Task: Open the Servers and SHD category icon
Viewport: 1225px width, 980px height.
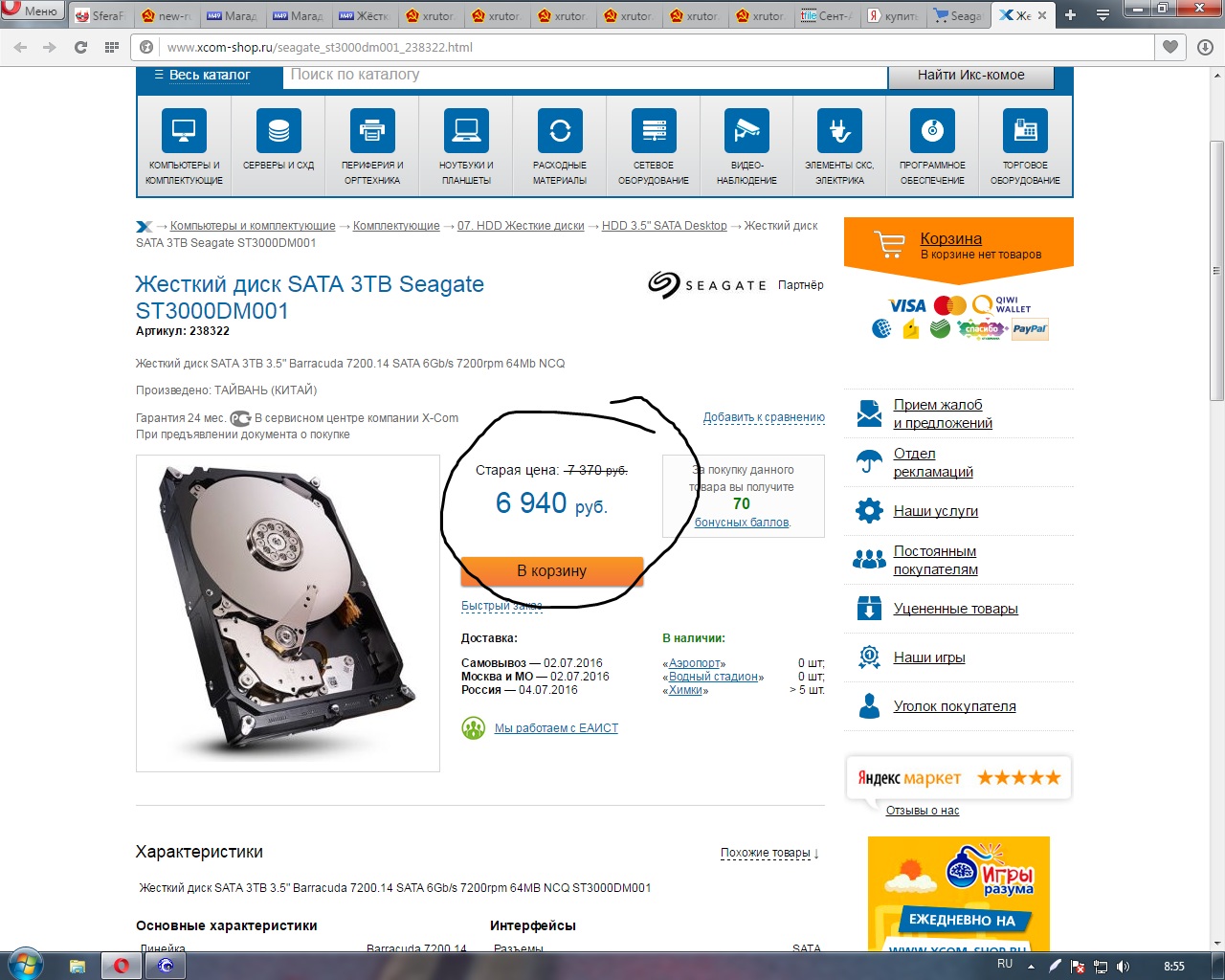Action: coord(278,130)
